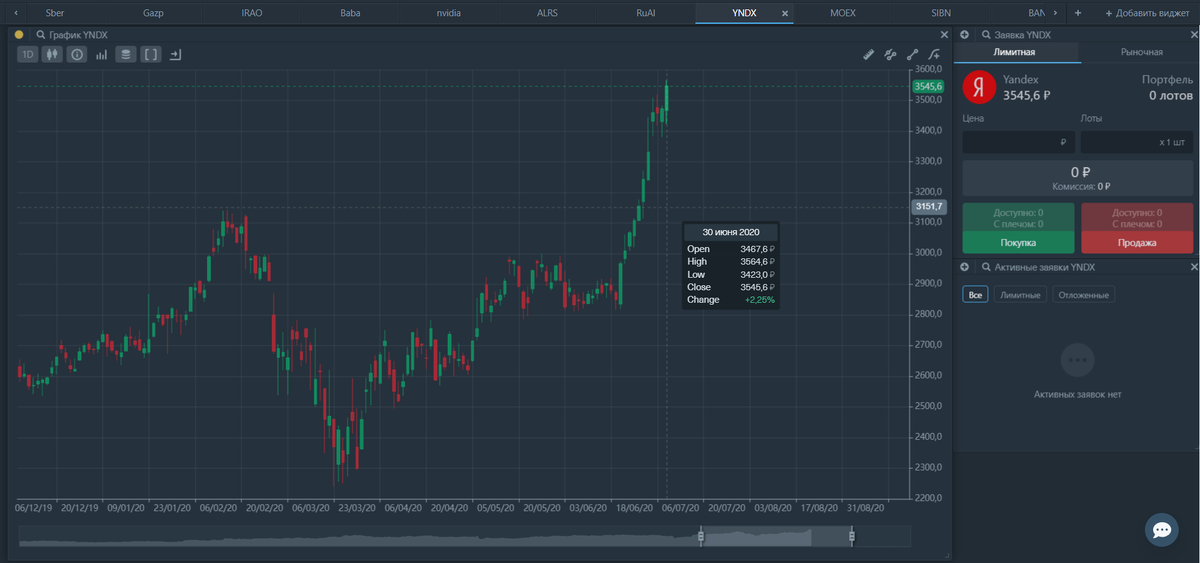Click the Активных заявок нет message
This screenshot has height=563, width=1200.
click(1077, 394)
